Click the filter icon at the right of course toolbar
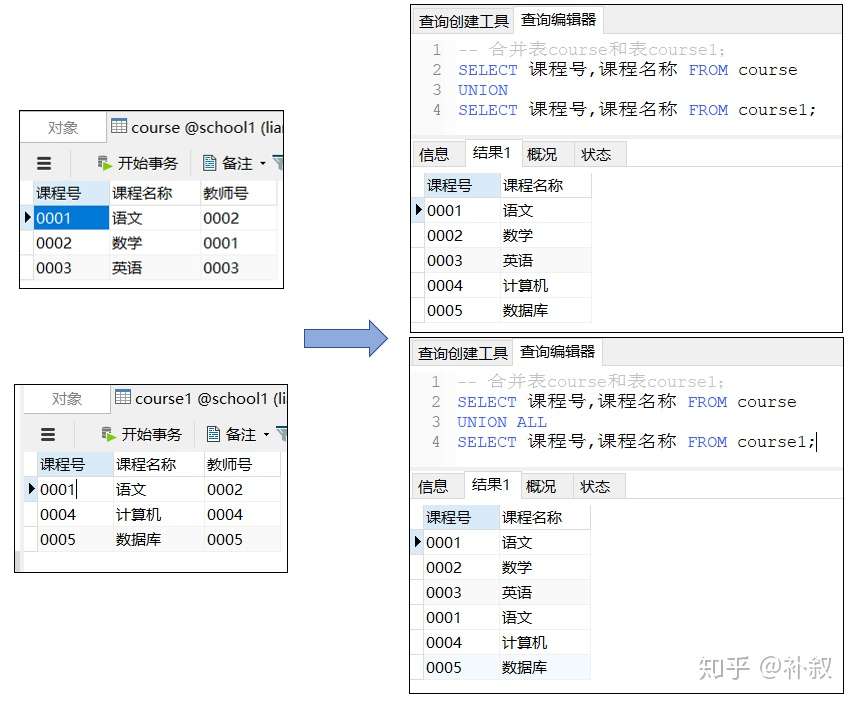 [x=279, y=160]
